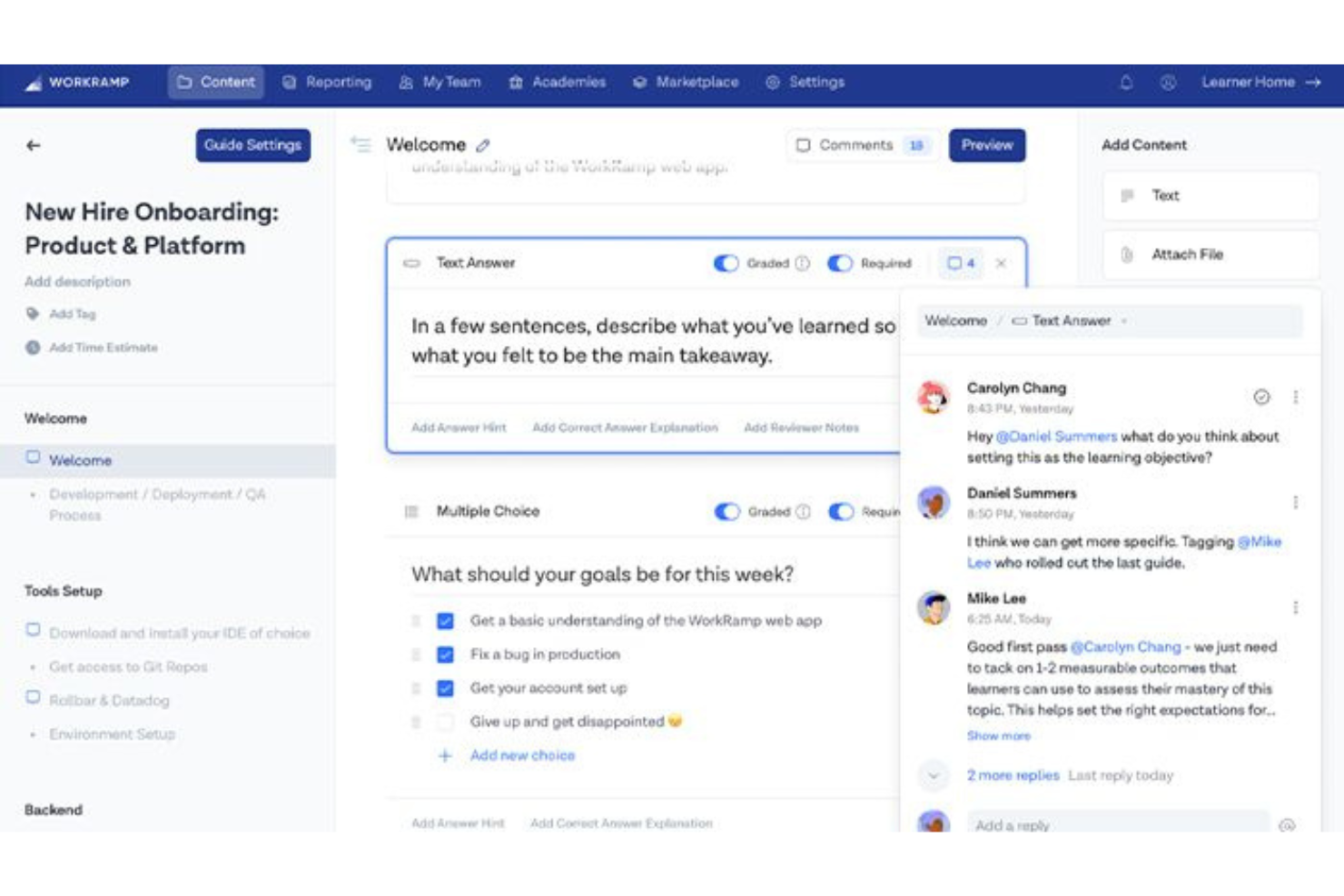
Task: Click the Graded info icon on Multiple Choice
Action: (x=804, y=512)
